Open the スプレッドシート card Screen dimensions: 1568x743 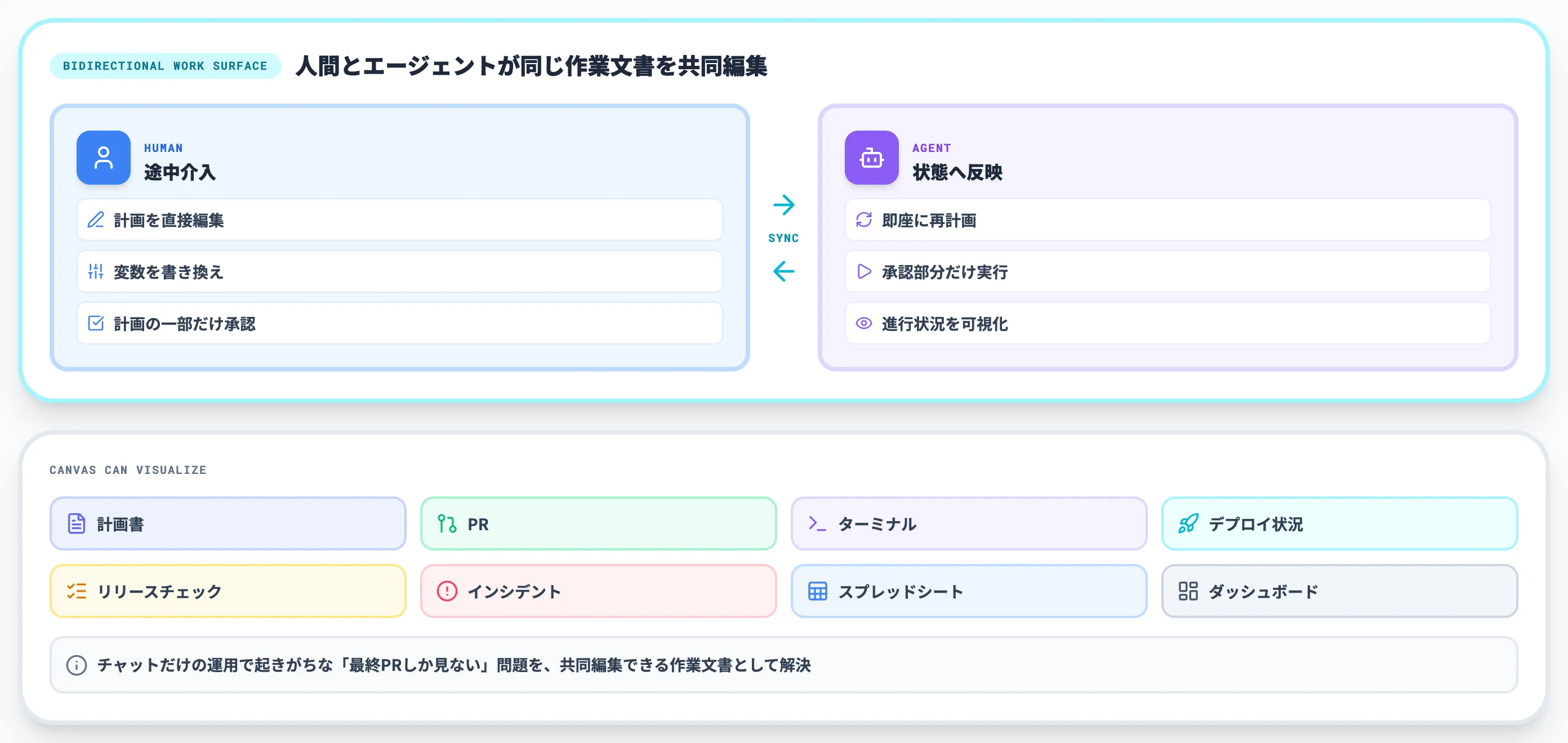point(968,592)
